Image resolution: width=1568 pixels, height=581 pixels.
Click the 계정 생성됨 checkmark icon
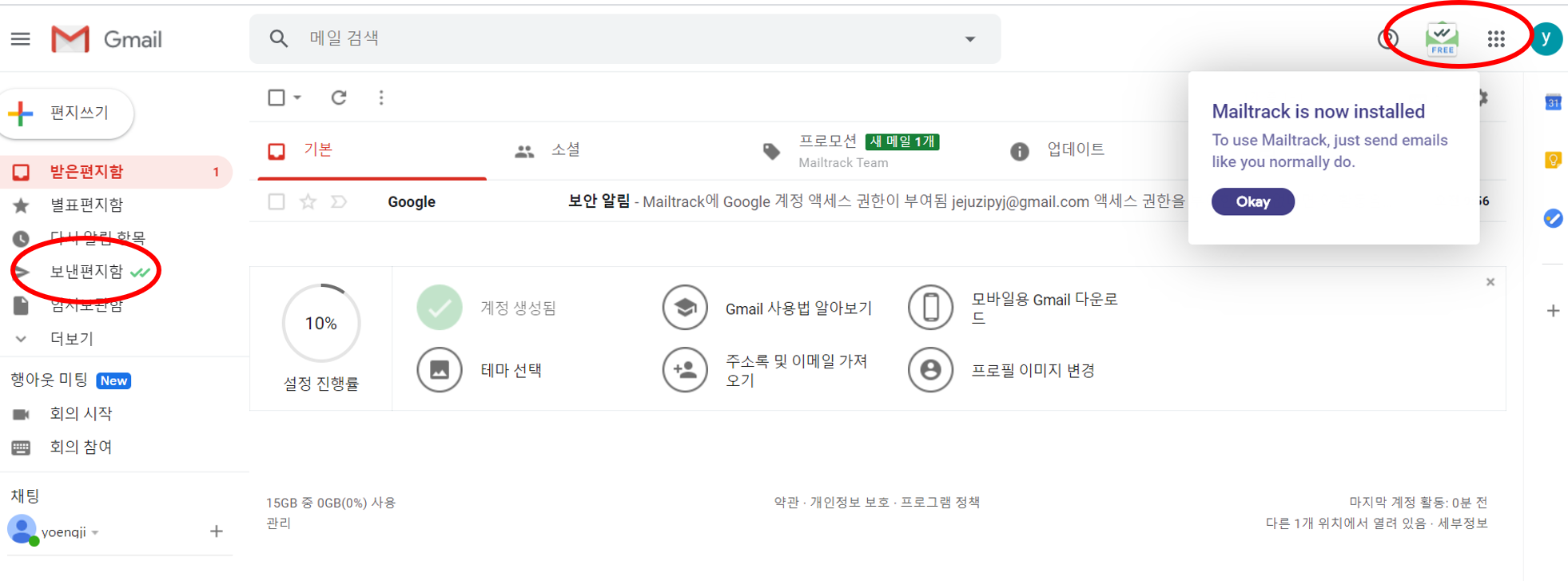440,308
